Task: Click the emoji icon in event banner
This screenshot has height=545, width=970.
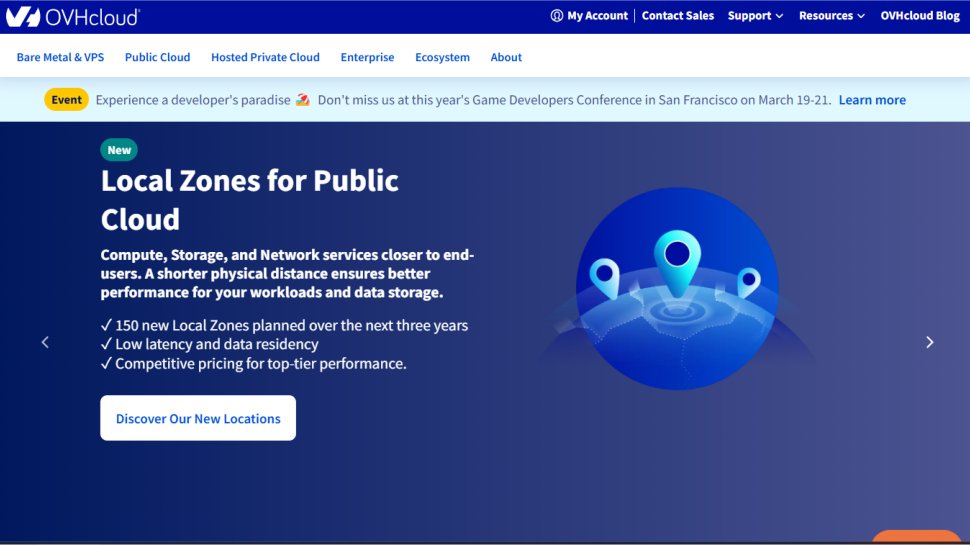Action: coord(303,100)
